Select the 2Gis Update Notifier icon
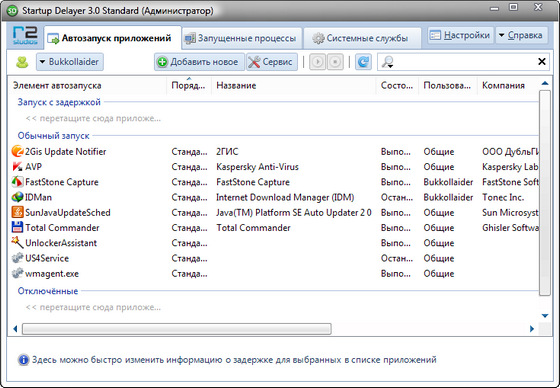Image resolution: width=560 pixels, height=388 pixels. pyautogui.click(x=17, y=151)
